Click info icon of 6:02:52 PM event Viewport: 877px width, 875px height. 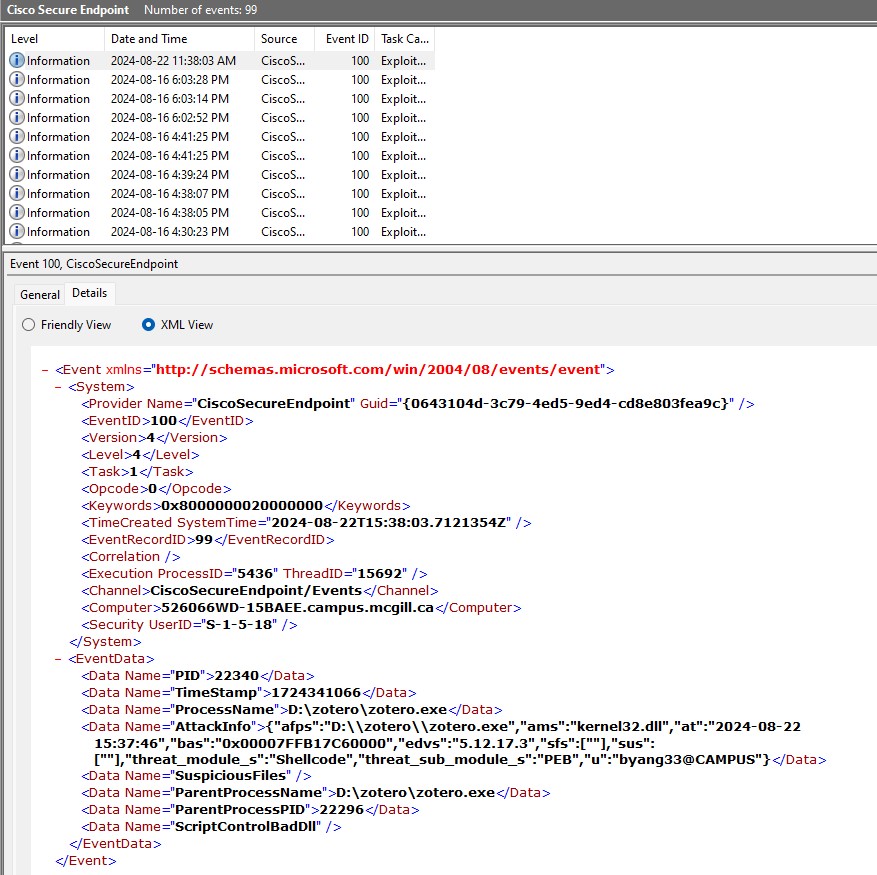coord(17,117)
